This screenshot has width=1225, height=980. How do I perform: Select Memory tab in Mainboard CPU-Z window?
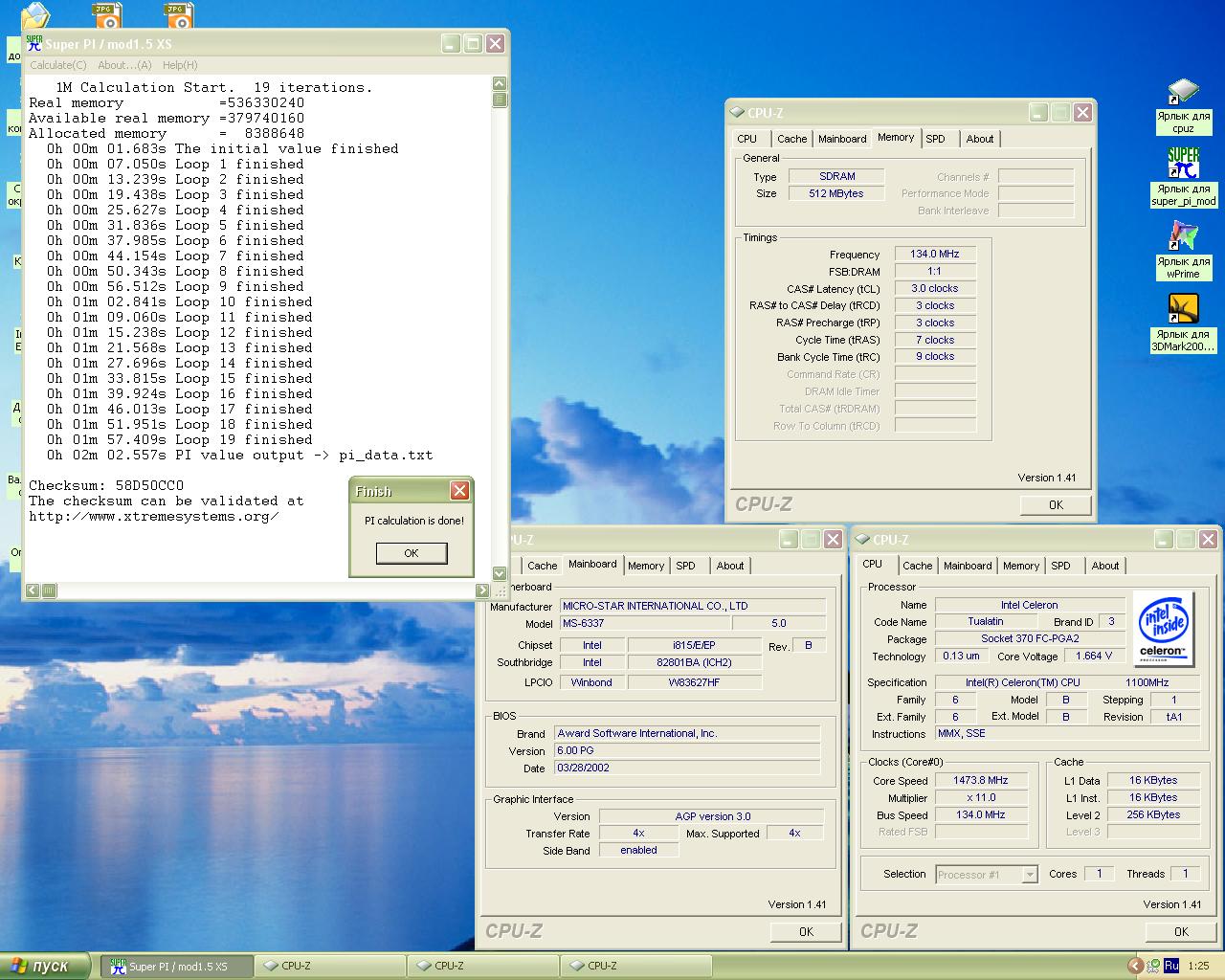[x=646, y=566]
